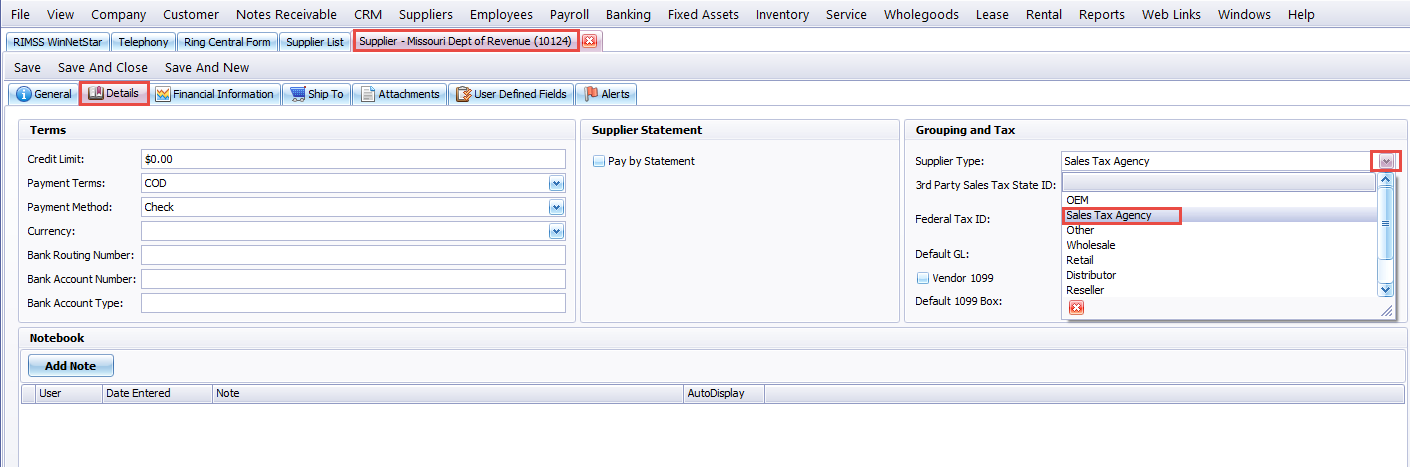Open the Payment Terms dropdown
The width and height of the screenshot is (1410, 467).
click(x=556, y=184)
